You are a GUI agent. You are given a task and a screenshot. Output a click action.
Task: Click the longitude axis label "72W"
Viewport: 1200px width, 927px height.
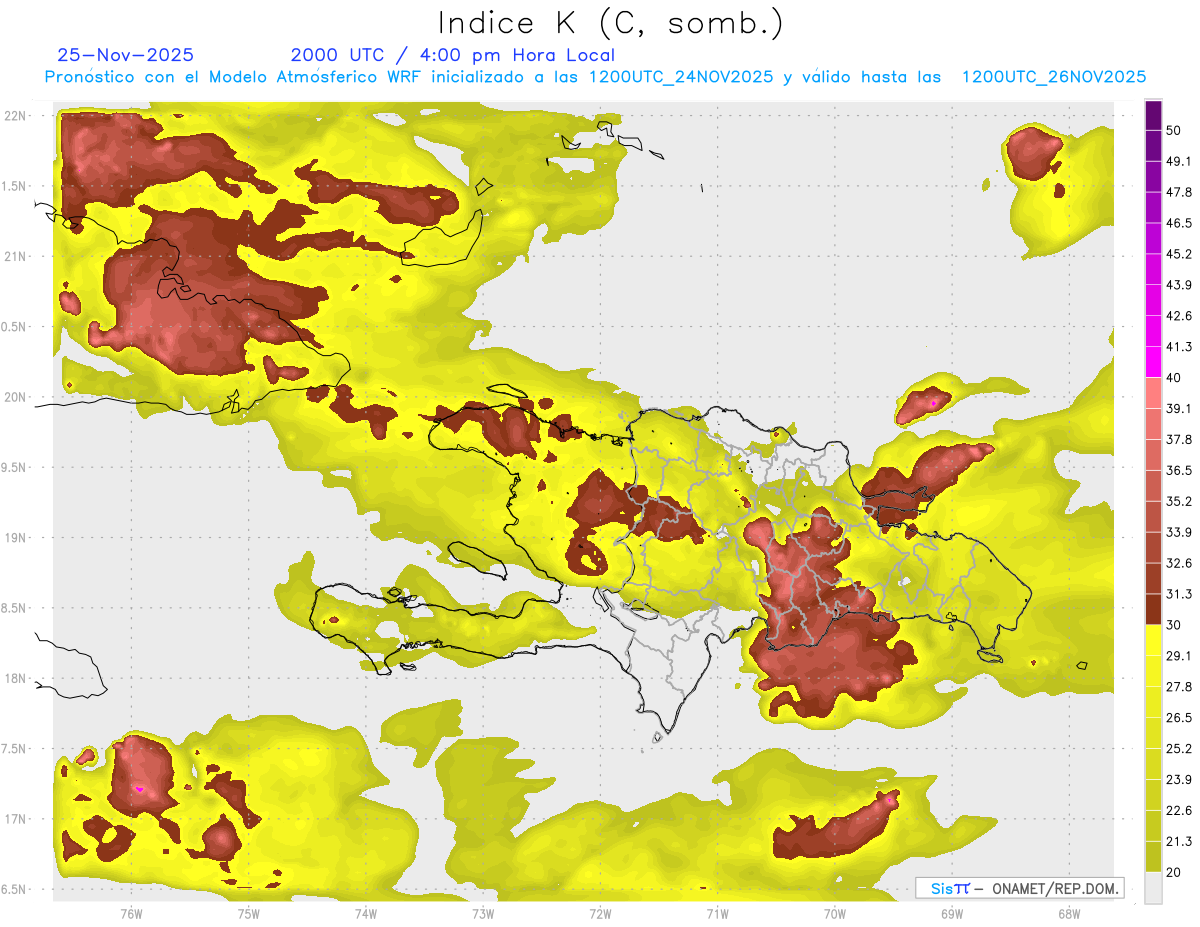pyautogui.click(x=600, y=914)
